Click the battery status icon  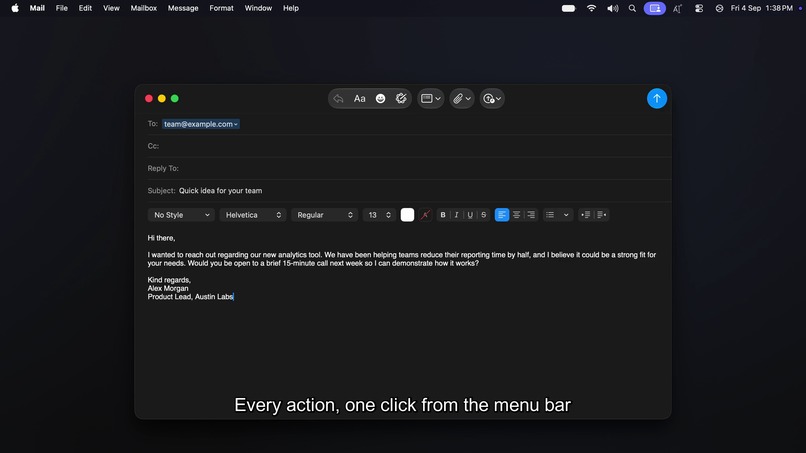click(569, 8)
